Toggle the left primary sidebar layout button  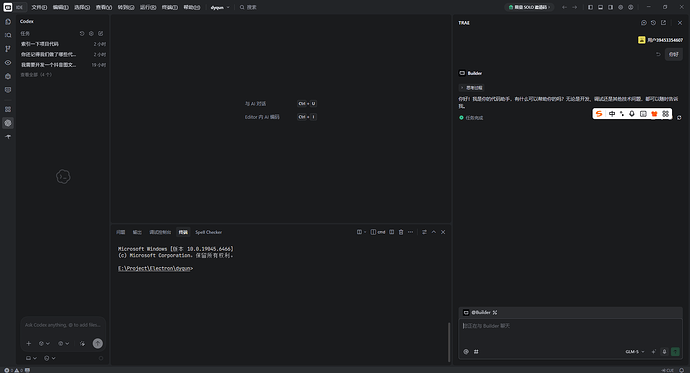pos(591,7)
